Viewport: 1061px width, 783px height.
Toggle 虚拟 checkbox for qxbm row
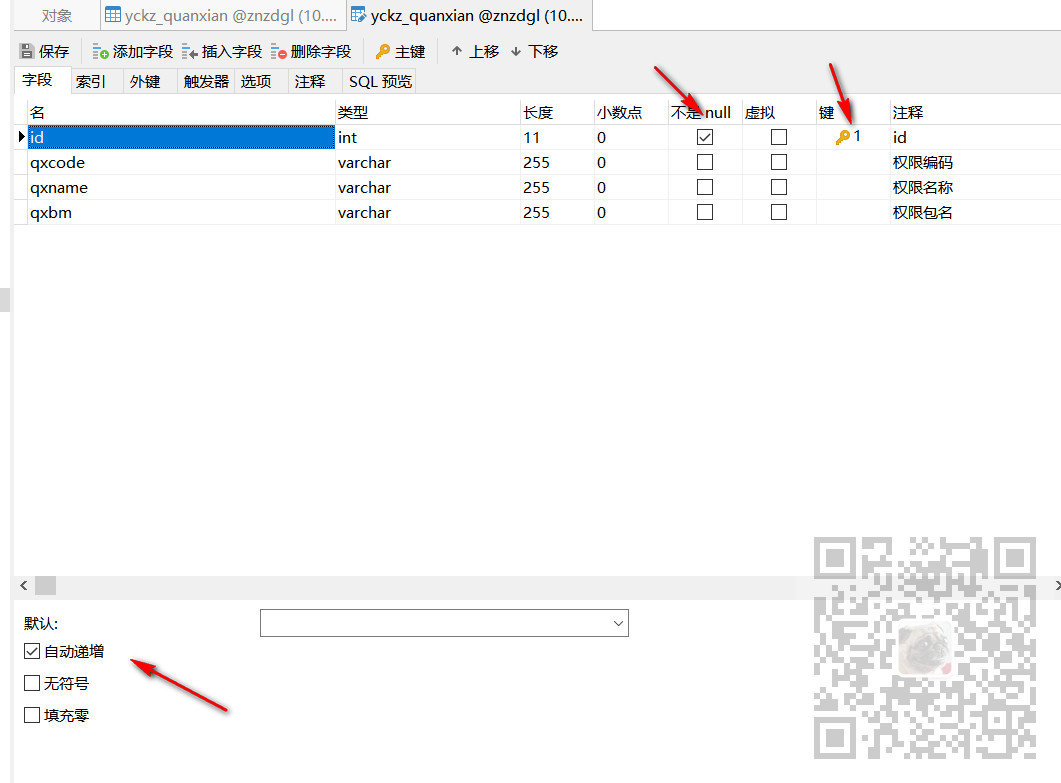779,212
